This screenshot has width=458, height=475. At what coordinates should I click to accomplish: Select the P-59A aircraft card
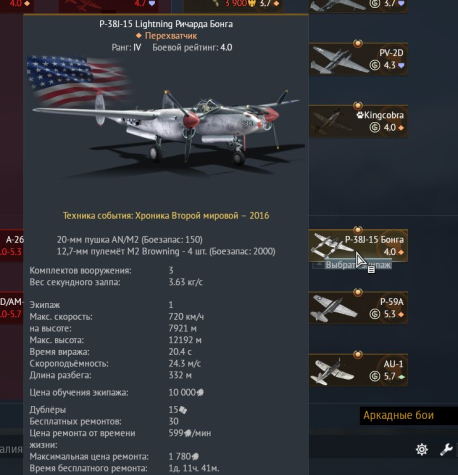(x=358, y=308)
